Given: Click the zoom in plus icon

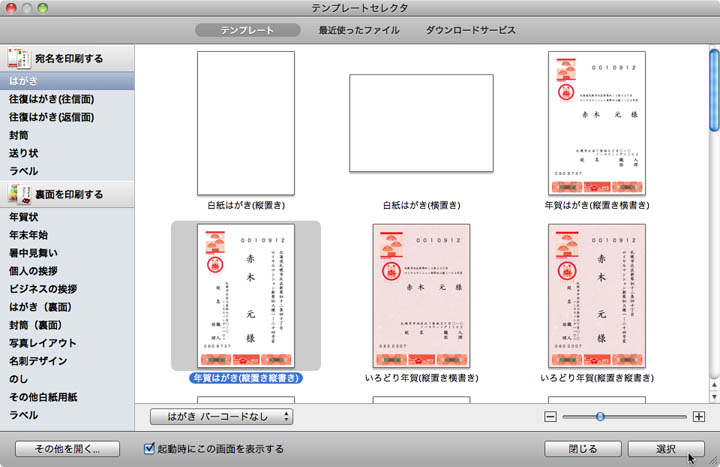Looking at the screenshot, I should [698, 416].
